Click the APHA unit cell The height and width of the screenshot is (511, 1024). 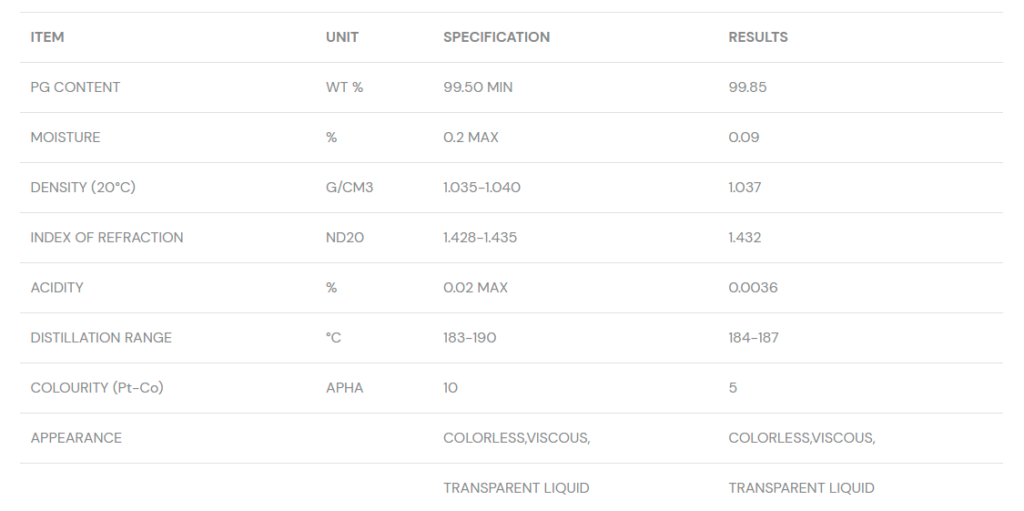click(x=344, y=387)
